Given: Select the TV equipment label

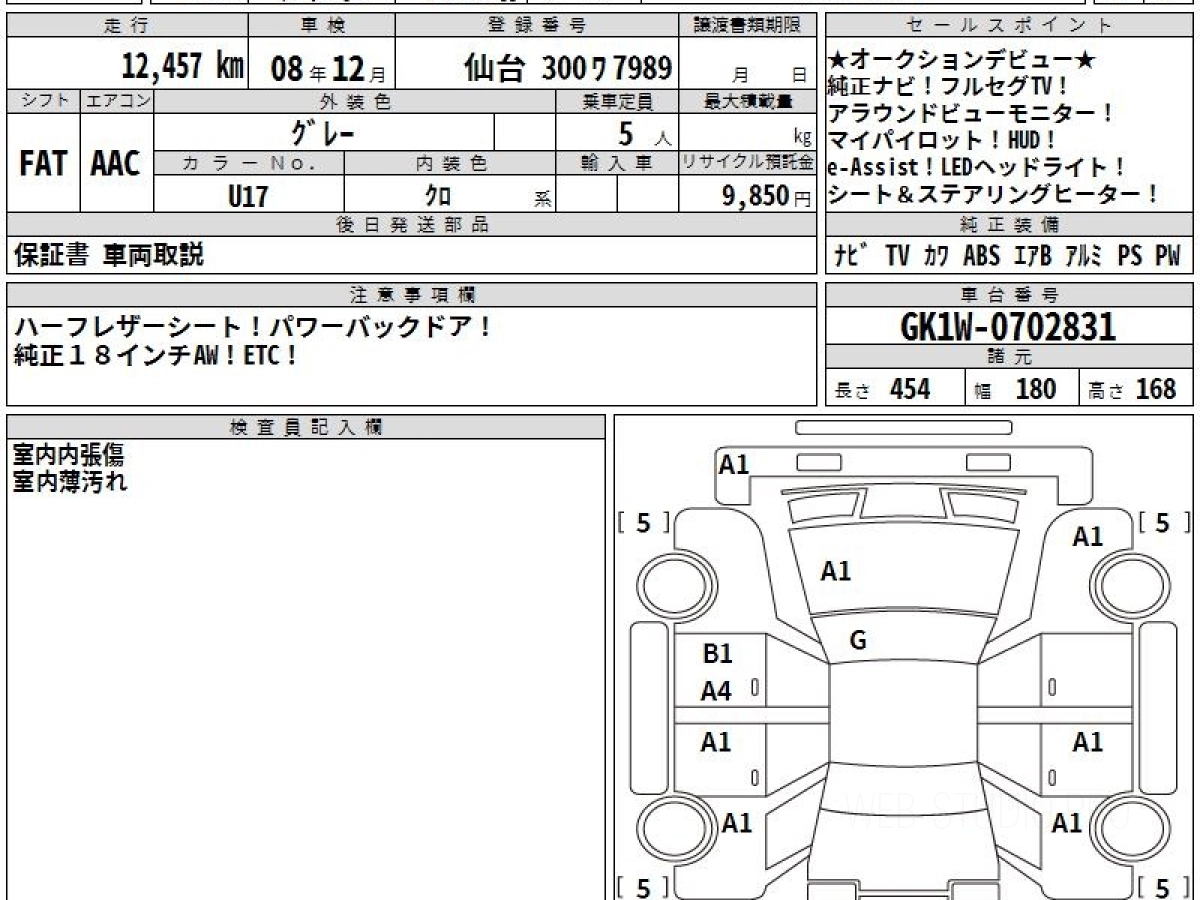Looking at the screenshot, I should (897, 256).
